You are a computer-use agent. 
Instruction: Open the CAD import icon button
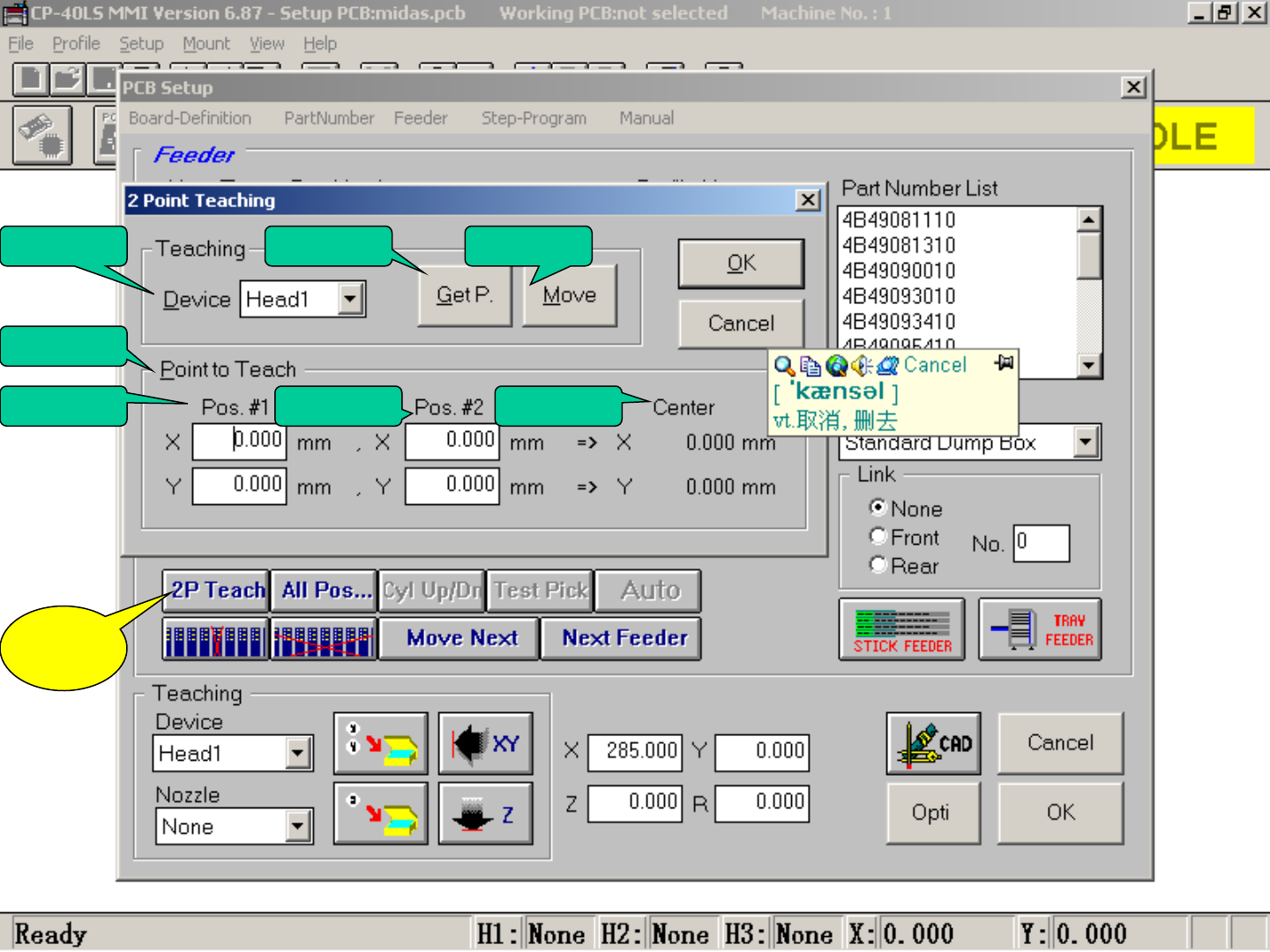click(933, 744)
